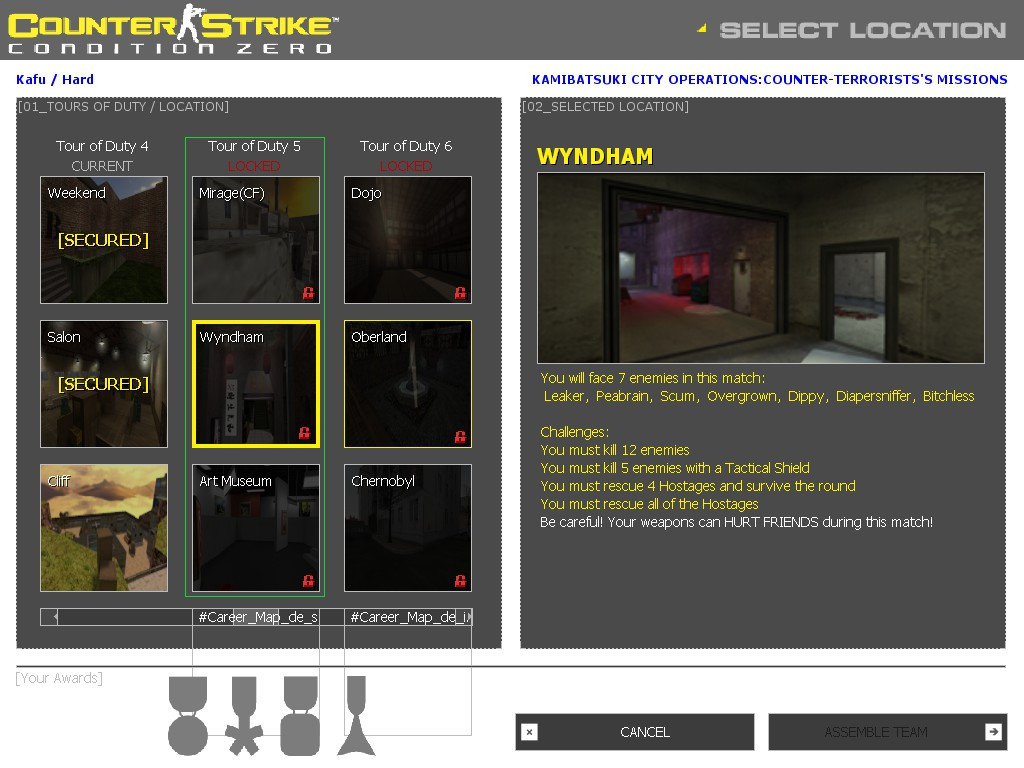The width and height of the screenshot is (1024, 768).
Task: Click the Wyndham location preview image
Action: pos(761,268)
